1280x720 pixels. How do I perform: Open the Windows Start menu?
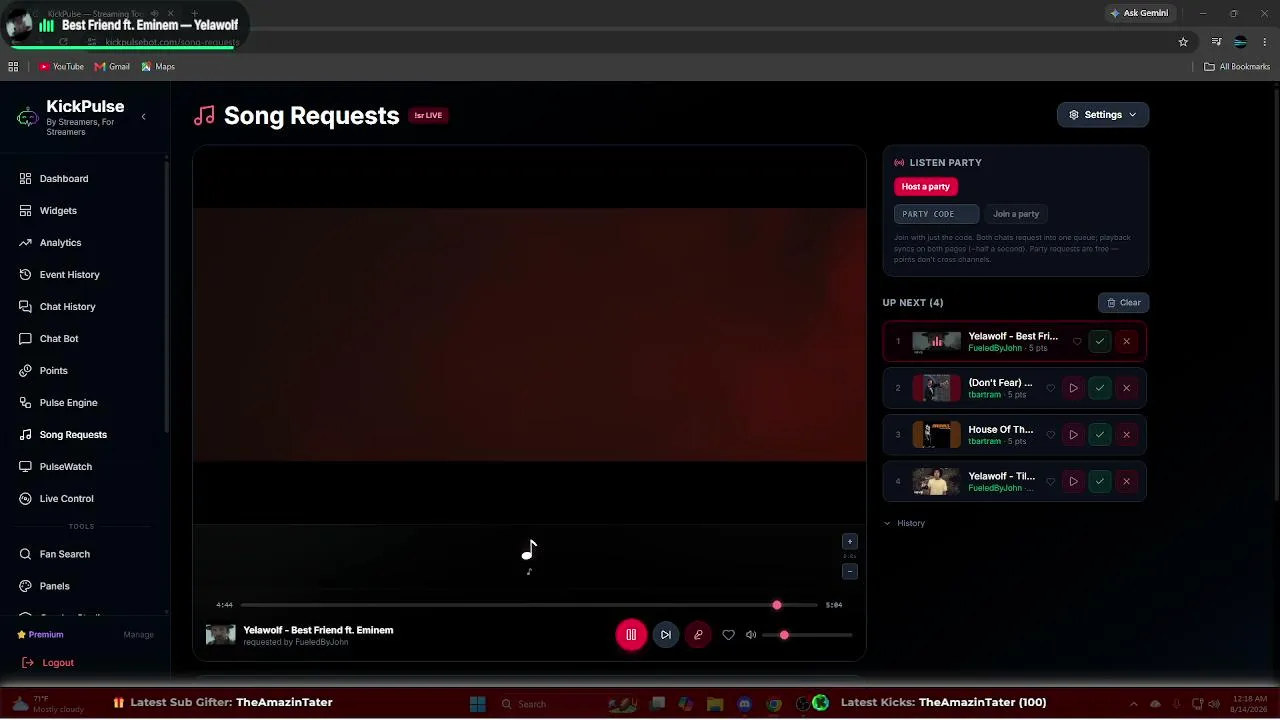click(477, 704)
